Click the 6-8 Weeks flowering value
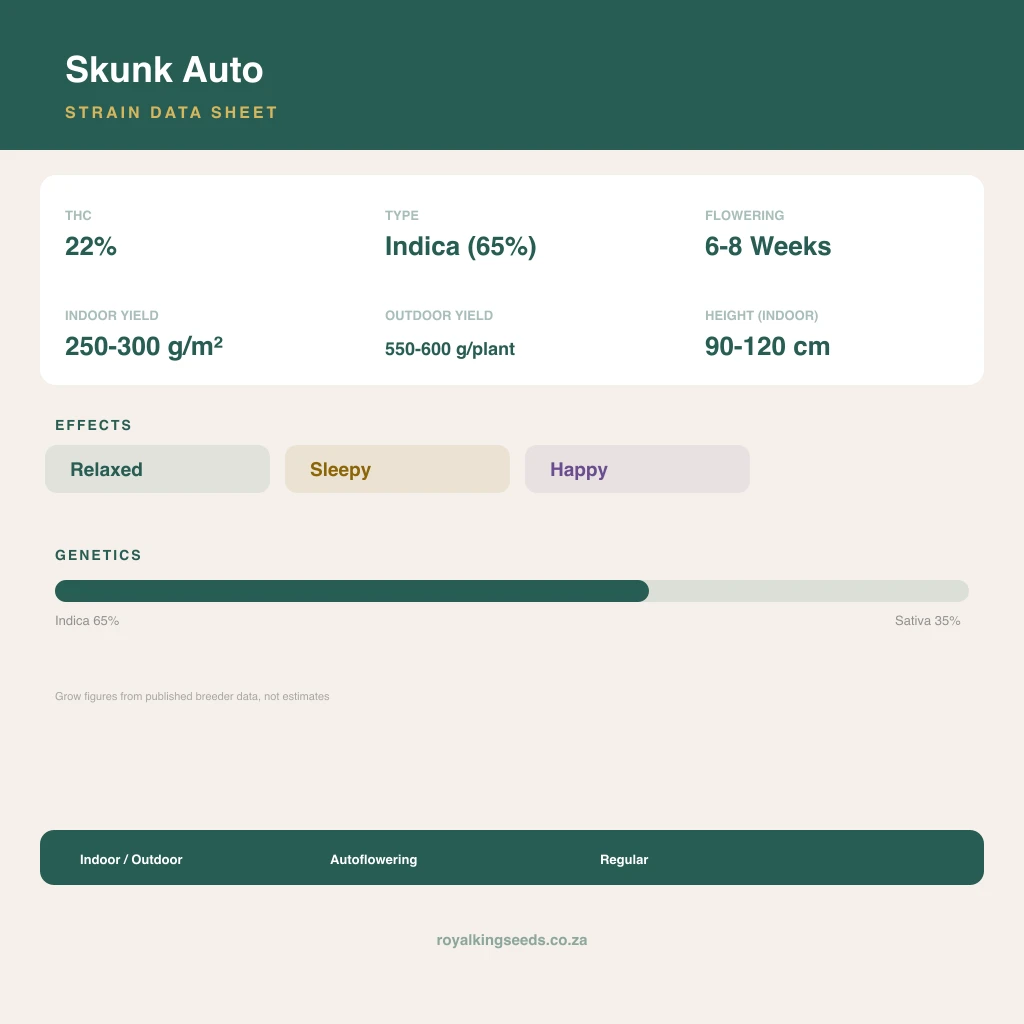Screen dimensions: 1024x1024 [768, 246]
